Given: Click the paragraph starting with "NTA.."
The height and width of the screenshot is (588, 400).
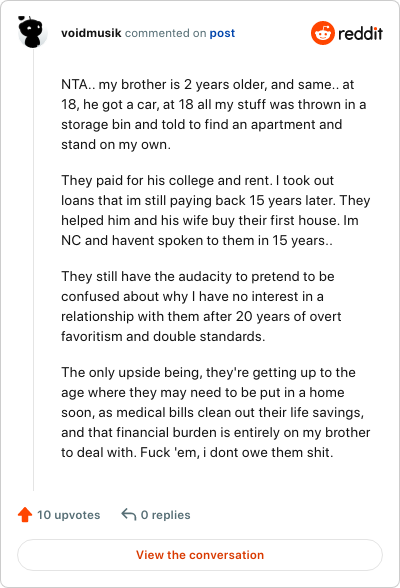Looking at the screenshot, I should coord(214,114).
